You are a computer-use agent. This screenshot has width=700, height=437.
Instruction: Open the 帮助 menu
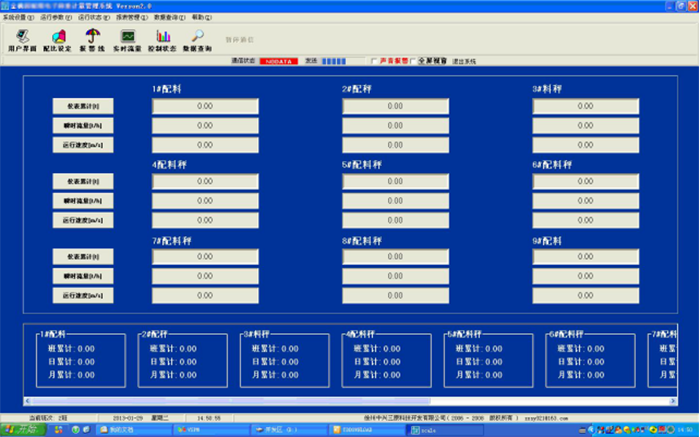[x=202, y=17]
